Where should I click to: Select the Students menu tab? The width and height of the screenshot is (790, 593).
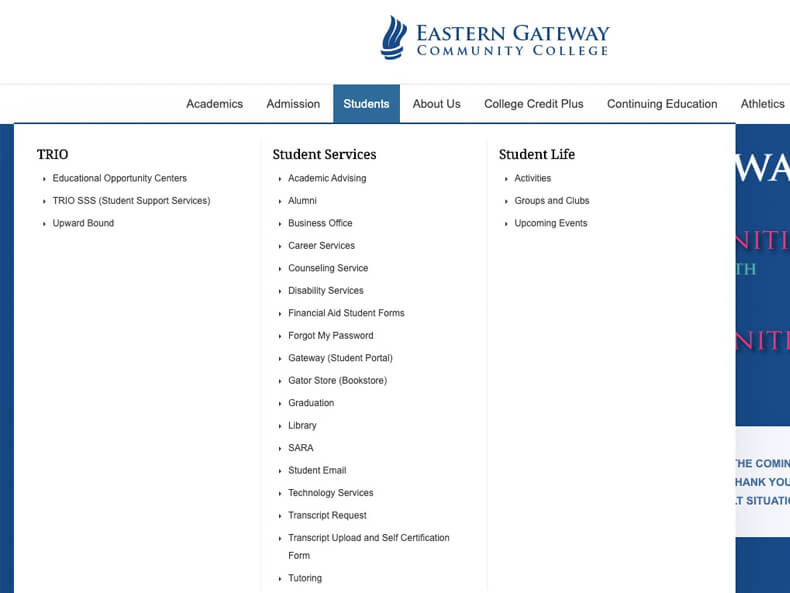tap(366, 104)
